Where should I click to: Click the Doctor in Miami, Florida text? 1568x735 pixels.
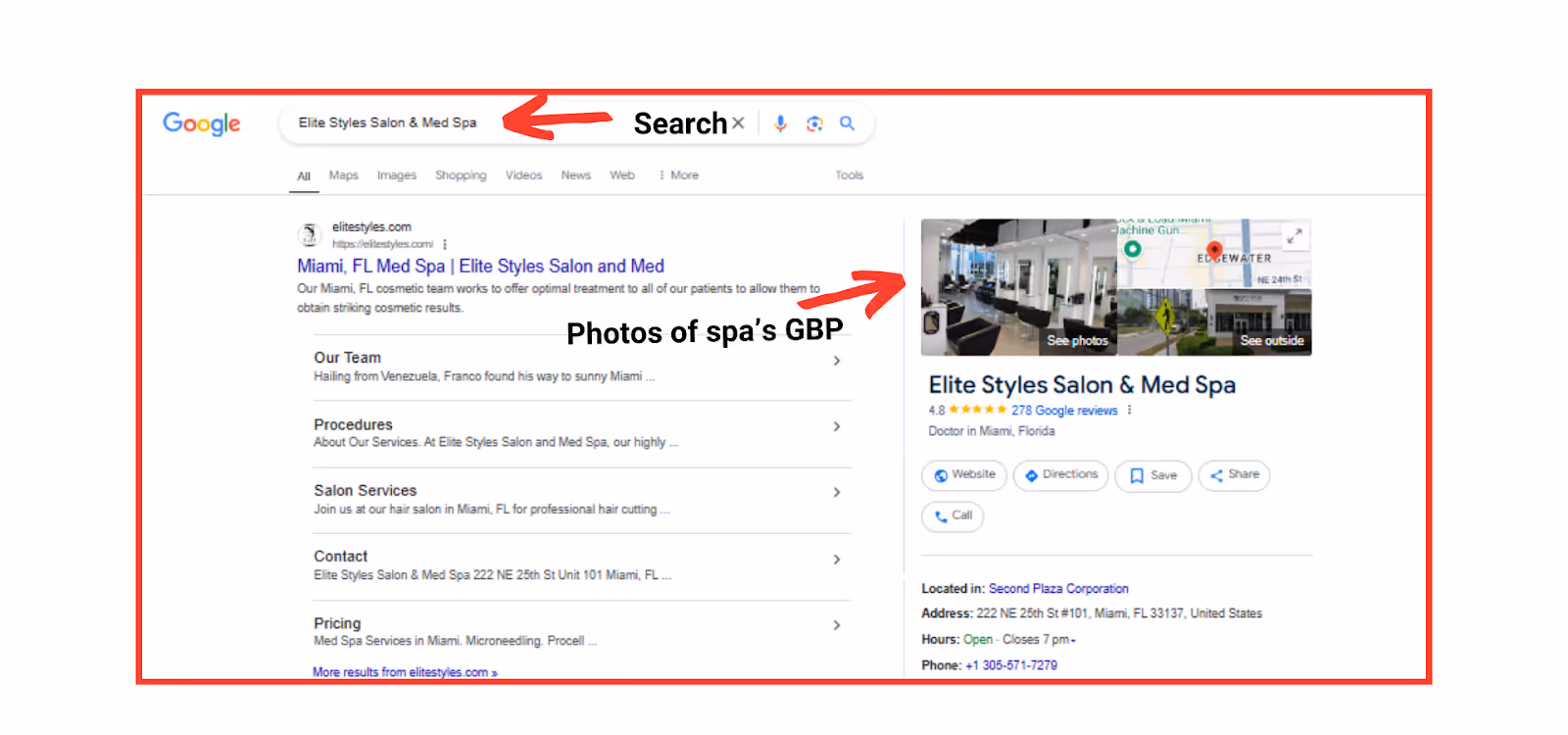click(x=992, y=431)
